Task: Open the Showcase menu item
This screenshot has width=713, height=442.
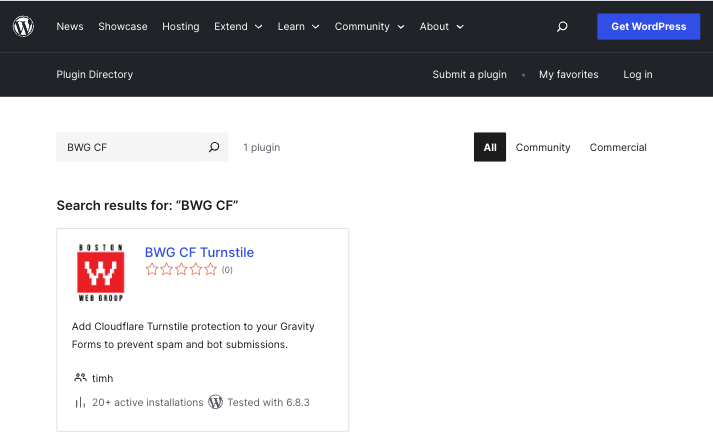Action: point(122,27)
